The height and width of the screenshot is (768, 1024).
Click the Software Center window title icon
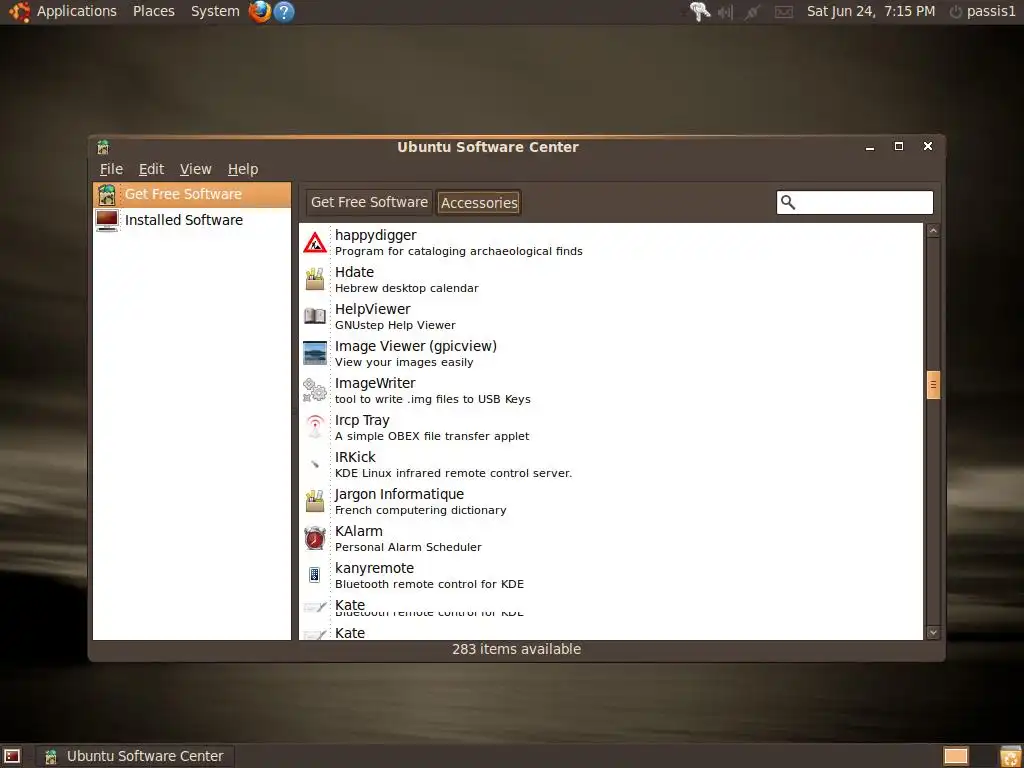click(x=103, y=147)
